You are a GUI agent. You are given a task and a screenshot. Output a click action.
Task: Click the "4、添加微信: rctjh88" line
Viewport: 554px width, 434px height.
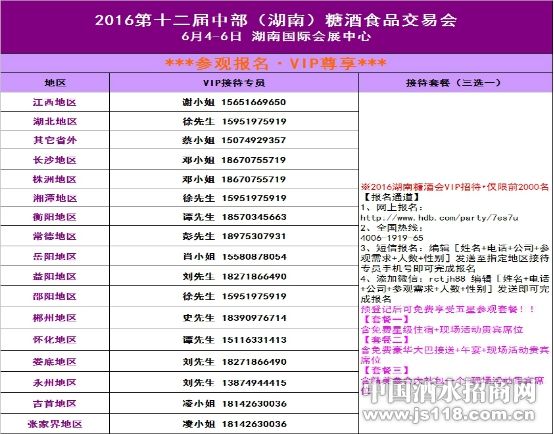tap(455, 289)
